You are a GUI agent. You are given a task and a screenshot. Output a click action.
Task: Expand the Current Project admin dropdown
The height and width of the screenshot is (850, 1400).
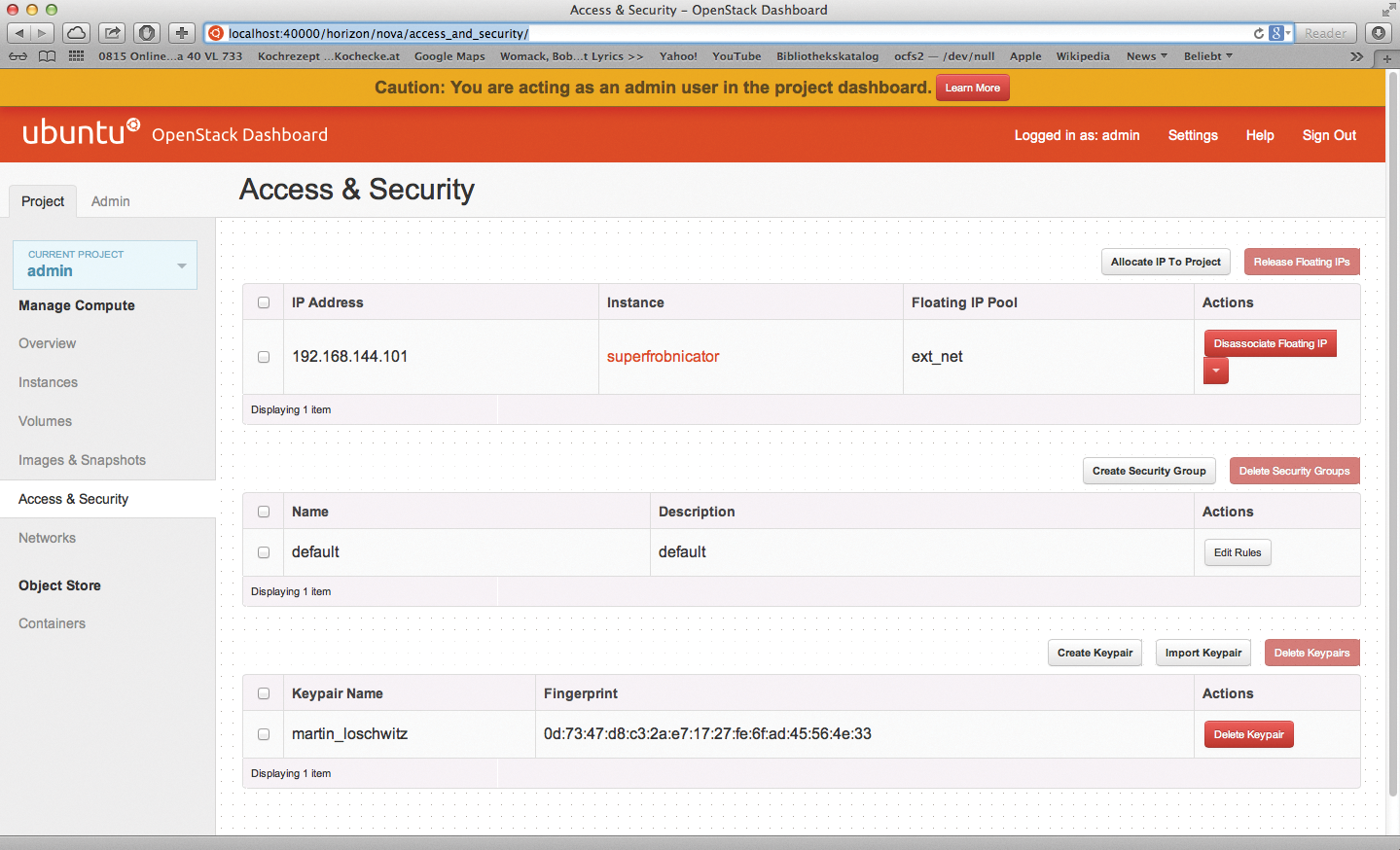(x=105, y=265)
